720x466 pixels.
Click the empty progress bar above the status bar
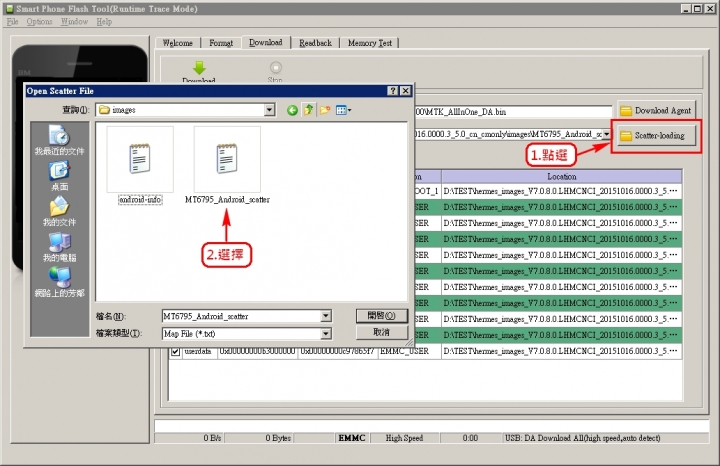point(432,426)
